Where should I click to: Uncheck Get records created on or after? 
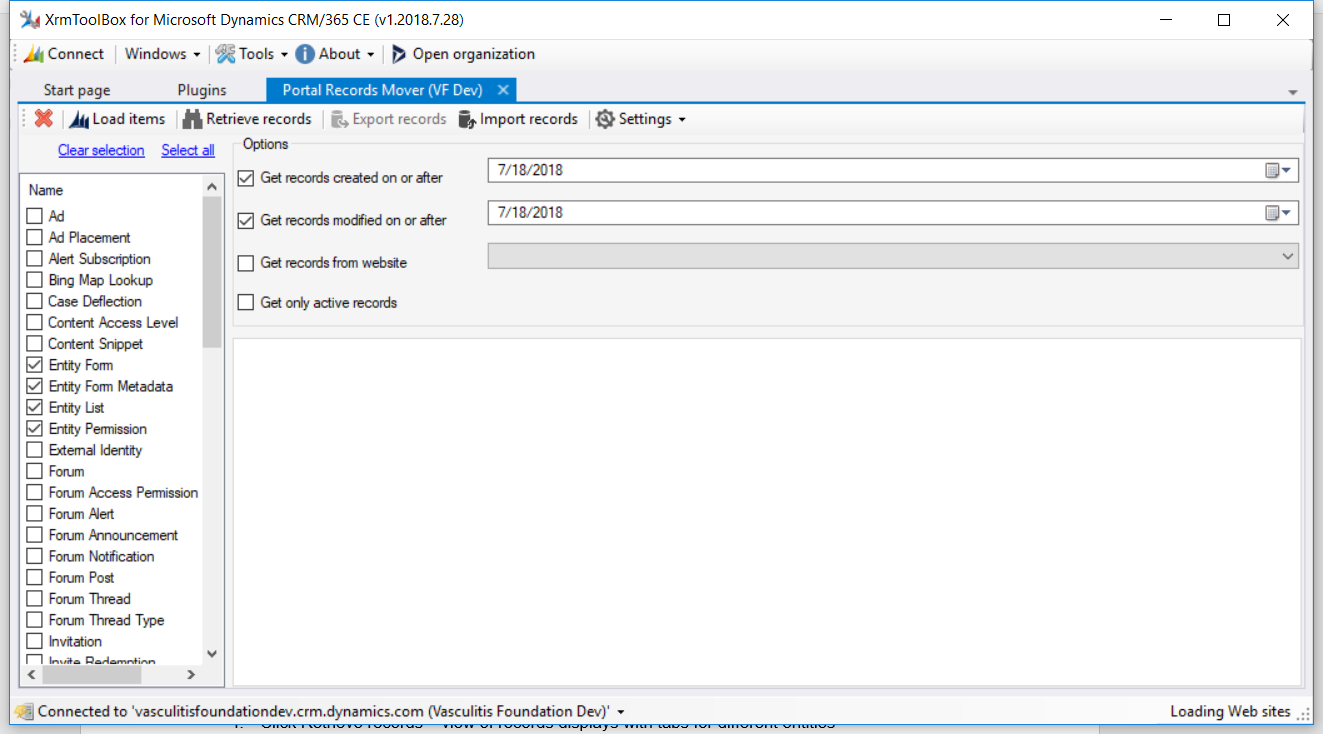point(246,179)
